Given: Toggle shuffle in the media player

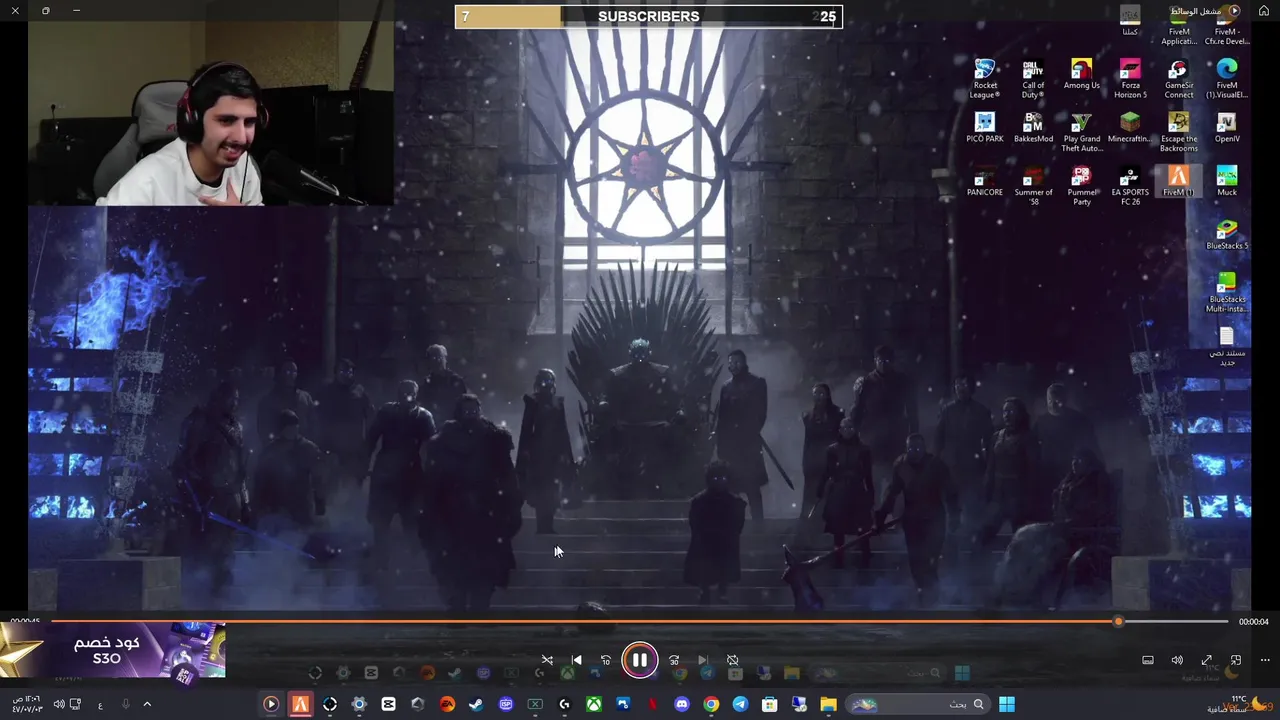Looking at the screenshot, I should pyautogui.click(x=547, y=660).
